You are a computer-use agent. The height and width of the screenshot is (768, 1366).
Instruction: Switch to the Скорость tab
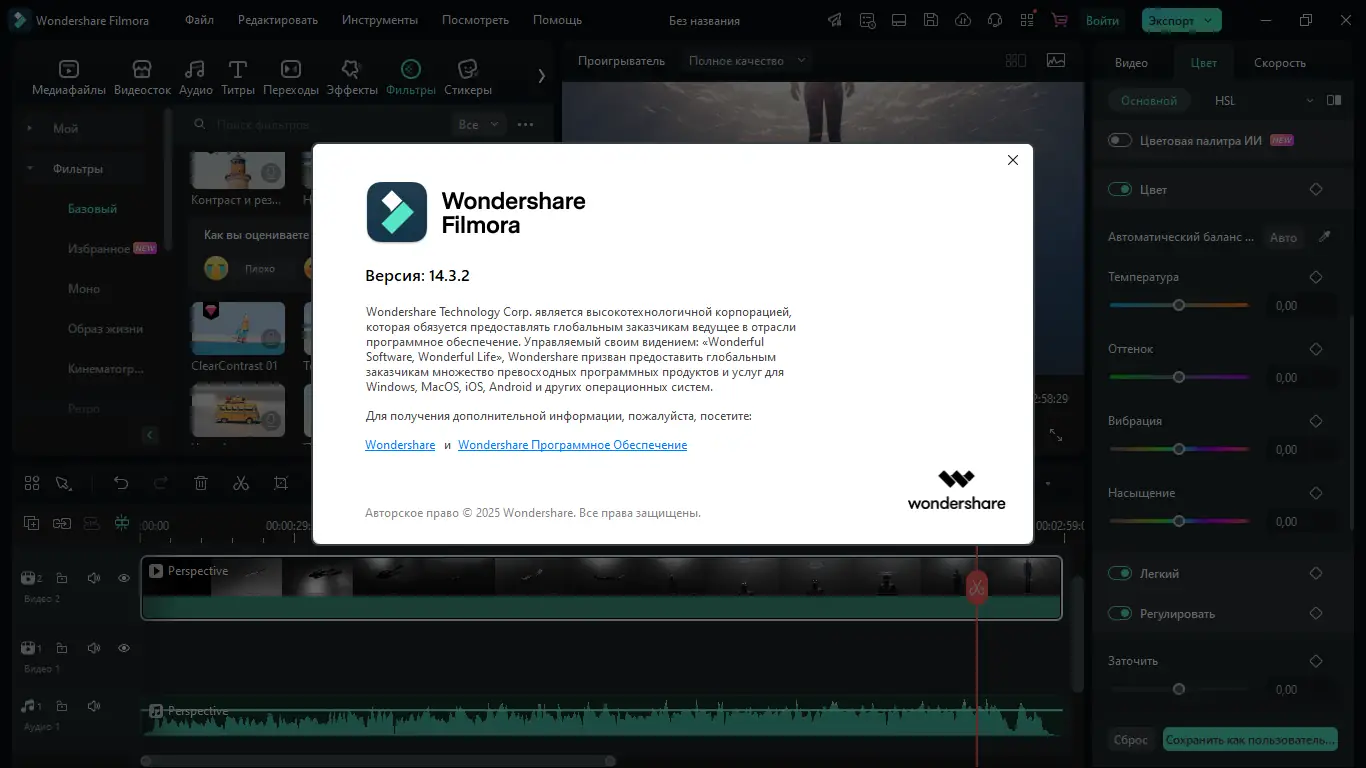pyautogui.click(x=1280, y=62)
